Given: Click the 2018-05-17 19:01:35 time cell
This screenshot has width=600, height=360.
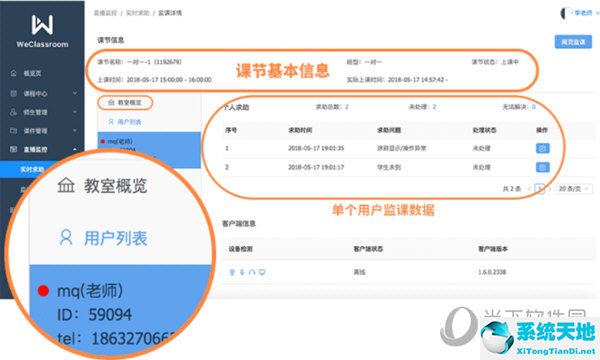Looking at the screenshot, I should (x=316, y=148).
